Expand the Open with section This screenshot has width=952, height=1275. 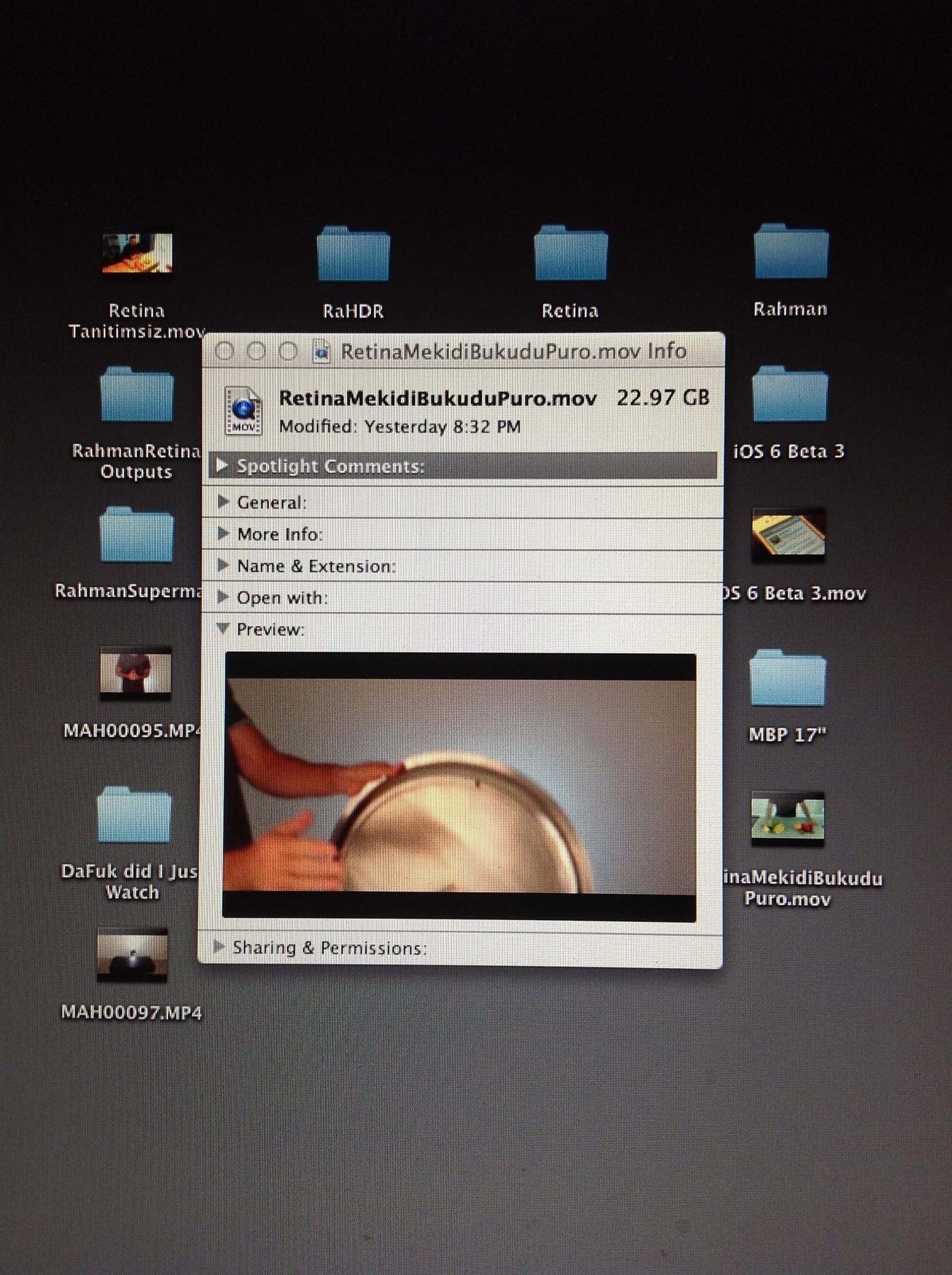click(x=222, y=596)
